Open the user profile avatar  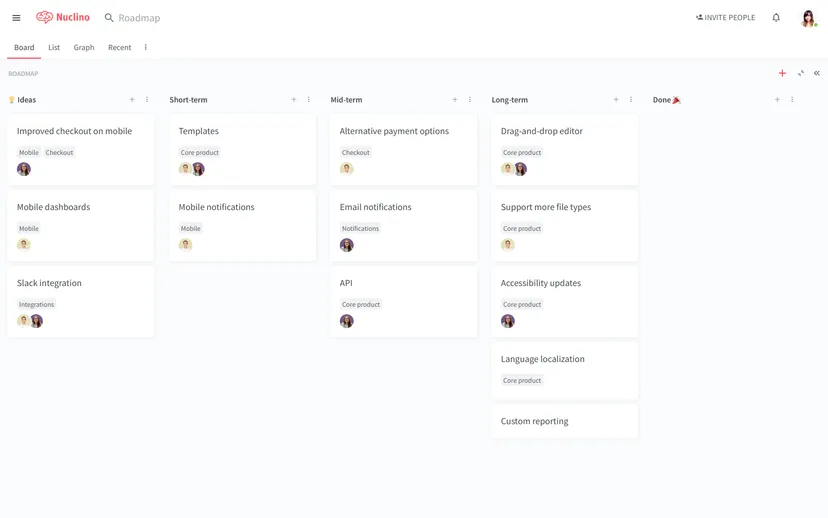click(808, 18)
